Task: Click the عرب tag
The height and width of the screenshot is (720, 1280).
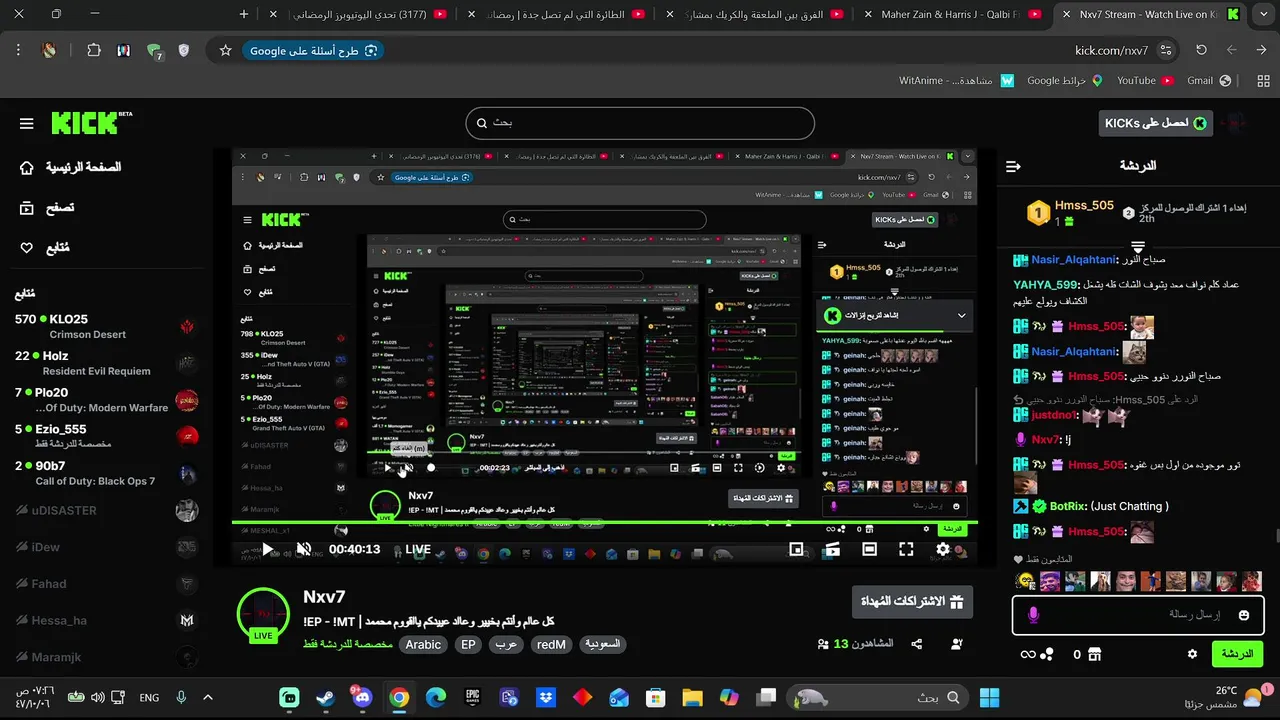Action: click(x=506, y=645)
